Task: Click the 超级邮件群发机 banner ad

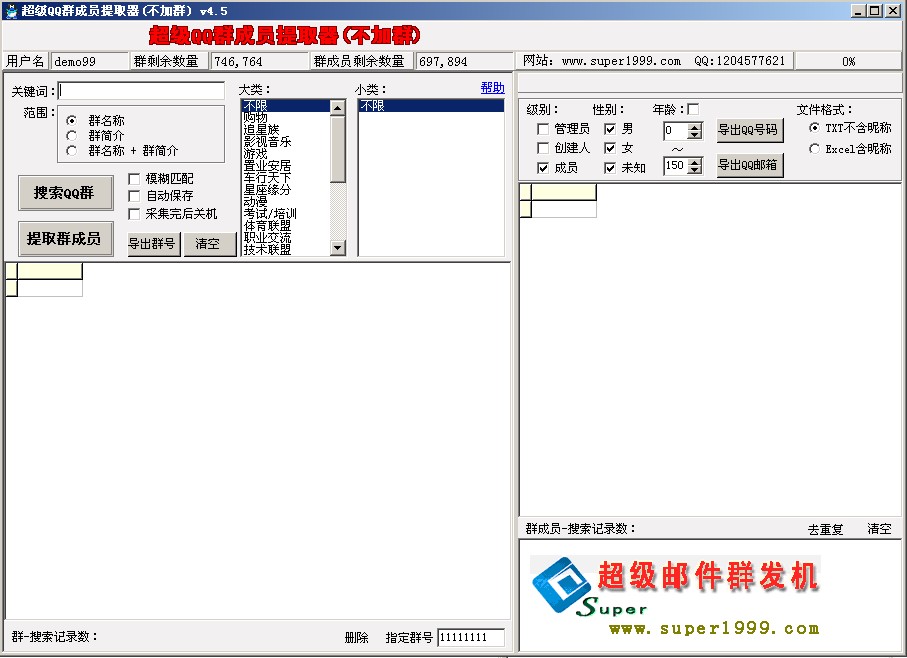Action: [x=676, y=596]
